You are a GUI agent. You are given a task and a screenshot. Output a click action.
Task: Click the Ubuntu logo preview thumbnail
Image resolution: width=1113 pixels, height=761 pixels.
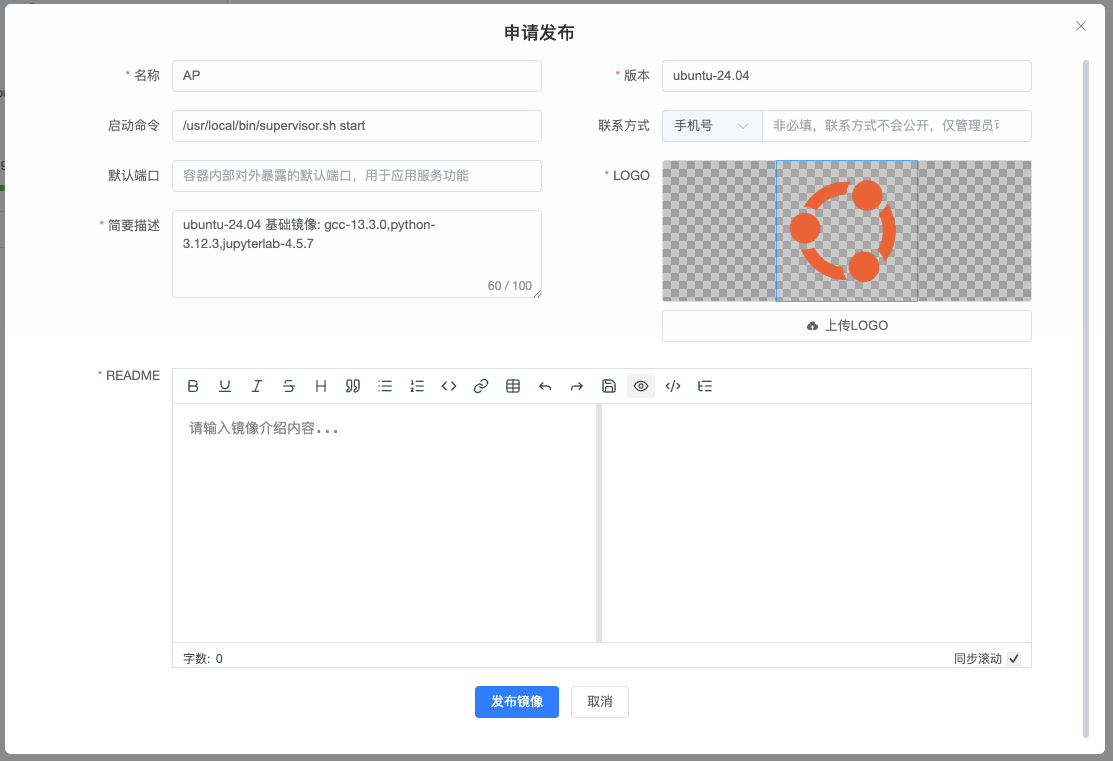pyautogui.click(x=847, y=231)
